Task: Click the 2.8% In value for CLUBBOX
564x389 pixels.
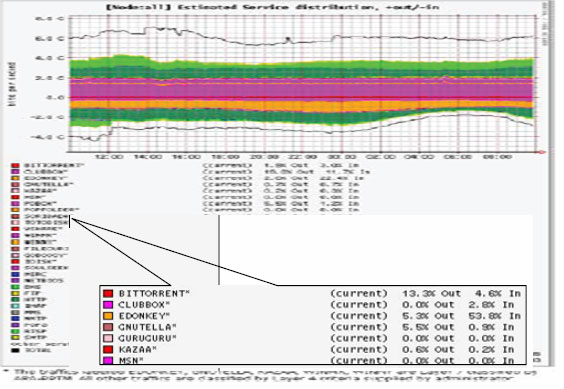Action: pos(491,305)
